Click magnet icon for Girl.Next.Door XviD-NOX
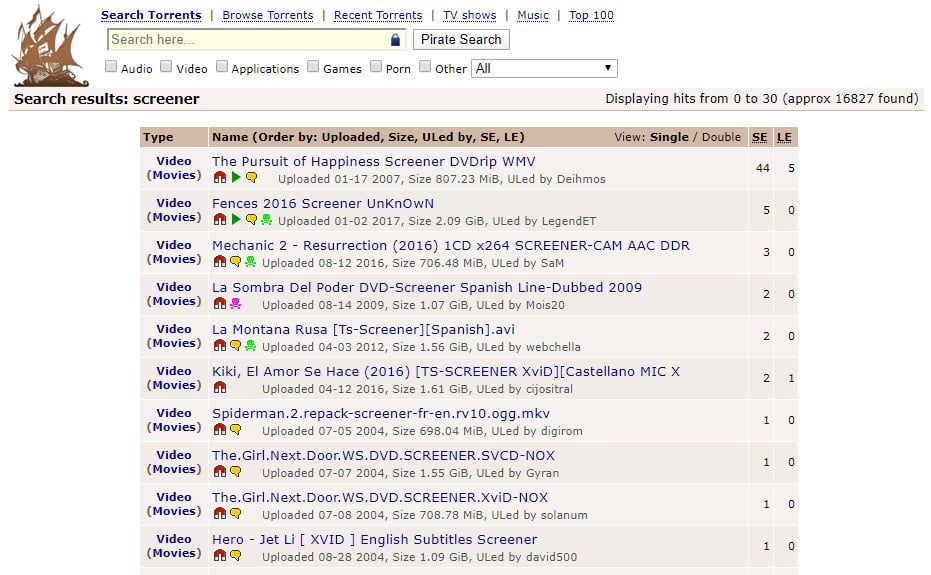The width and height of the screenshot is (931, 575). pyautogui.click(x=220, y=513)
